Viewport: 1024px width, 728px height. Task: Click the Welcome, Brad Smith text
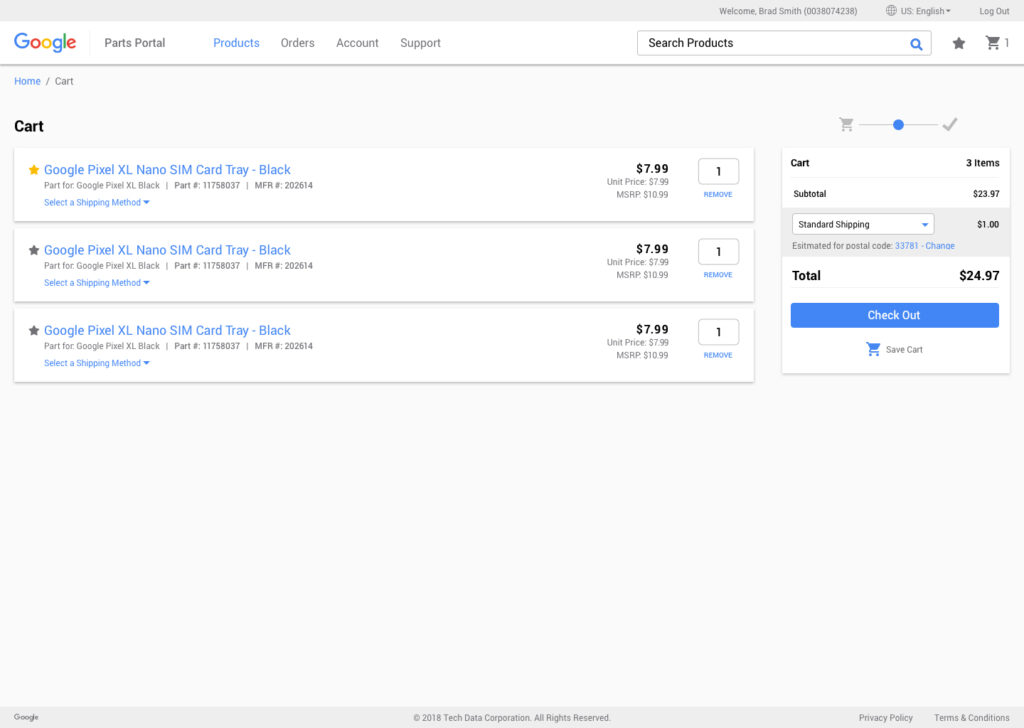(788, 11)
